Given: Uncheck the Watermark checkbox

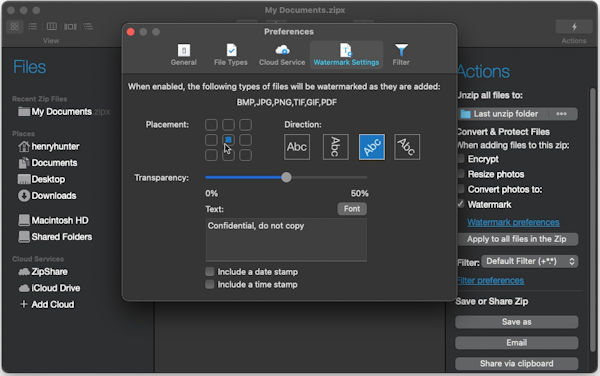Looking at the screenshot, I should pos(461,205).
